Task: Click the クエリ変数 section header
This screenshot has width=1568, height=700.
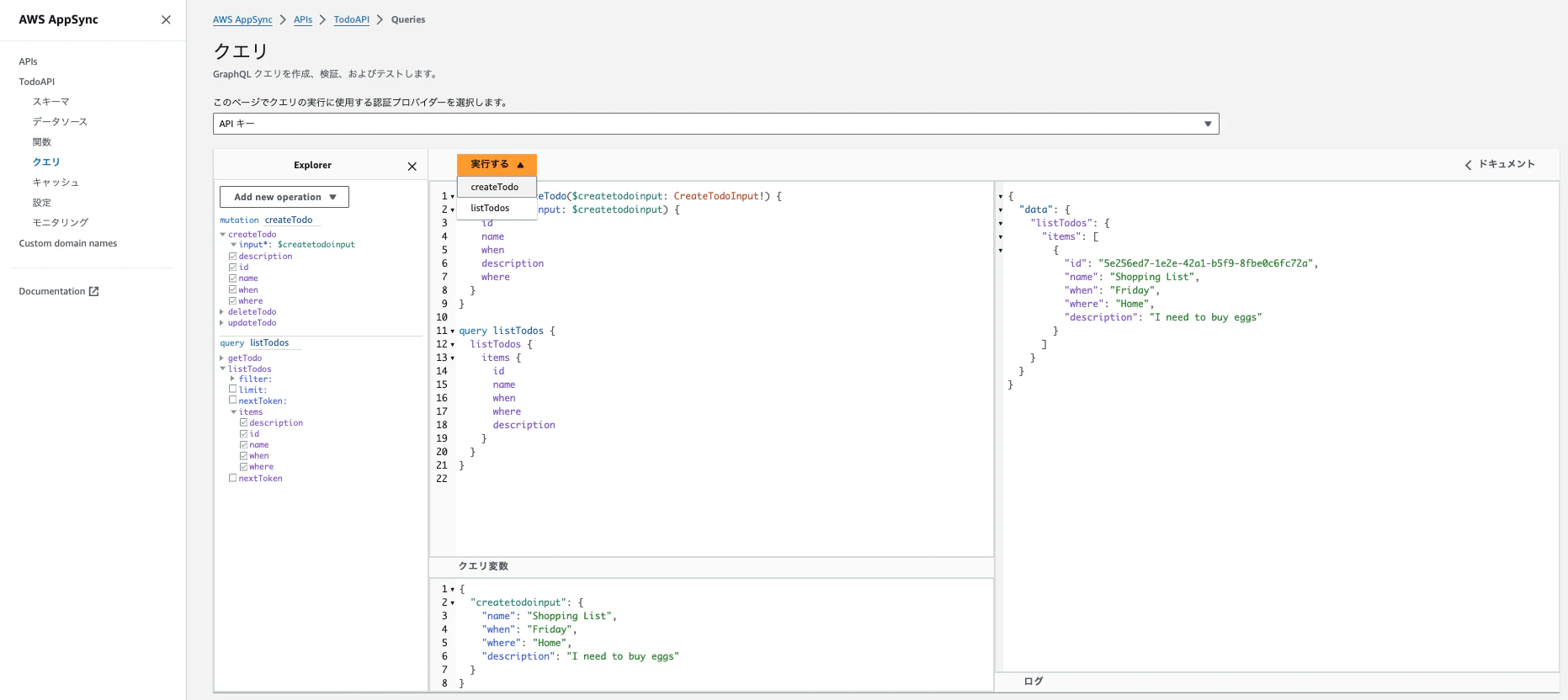Action: tap(483, 566)
